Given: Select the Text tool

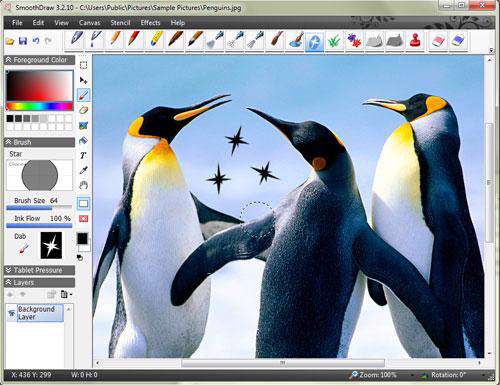Looking at the screenshot, I should (x=83, y=155).
